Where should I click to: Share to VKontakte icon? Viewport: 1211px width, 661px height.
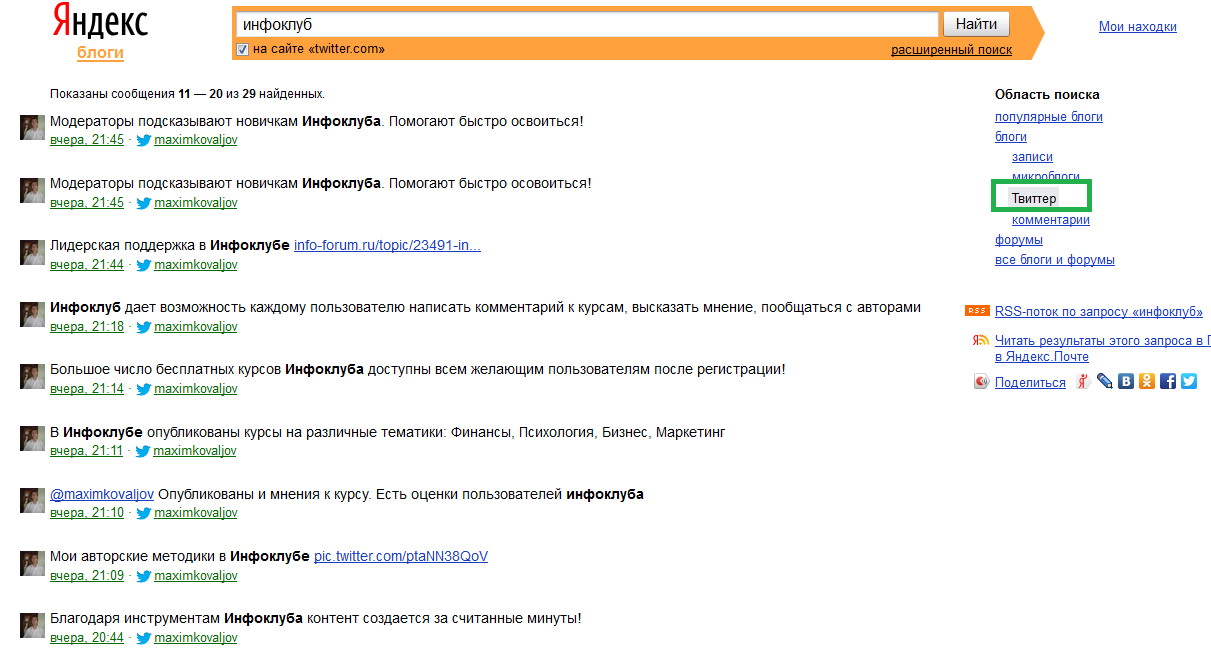(x=1126, y=381)
